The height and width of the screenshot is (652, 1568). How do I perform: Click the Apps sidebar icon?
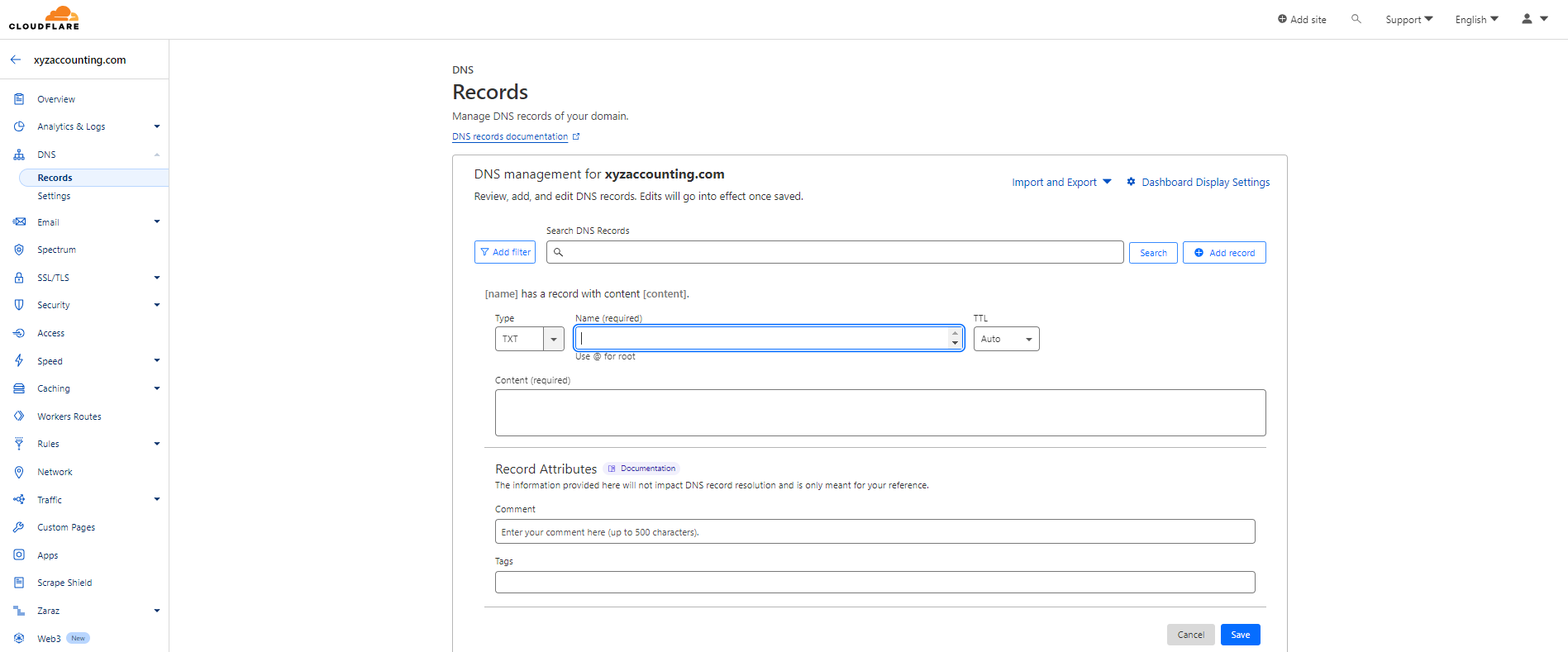pyautogui.click(x=19, y=555)
